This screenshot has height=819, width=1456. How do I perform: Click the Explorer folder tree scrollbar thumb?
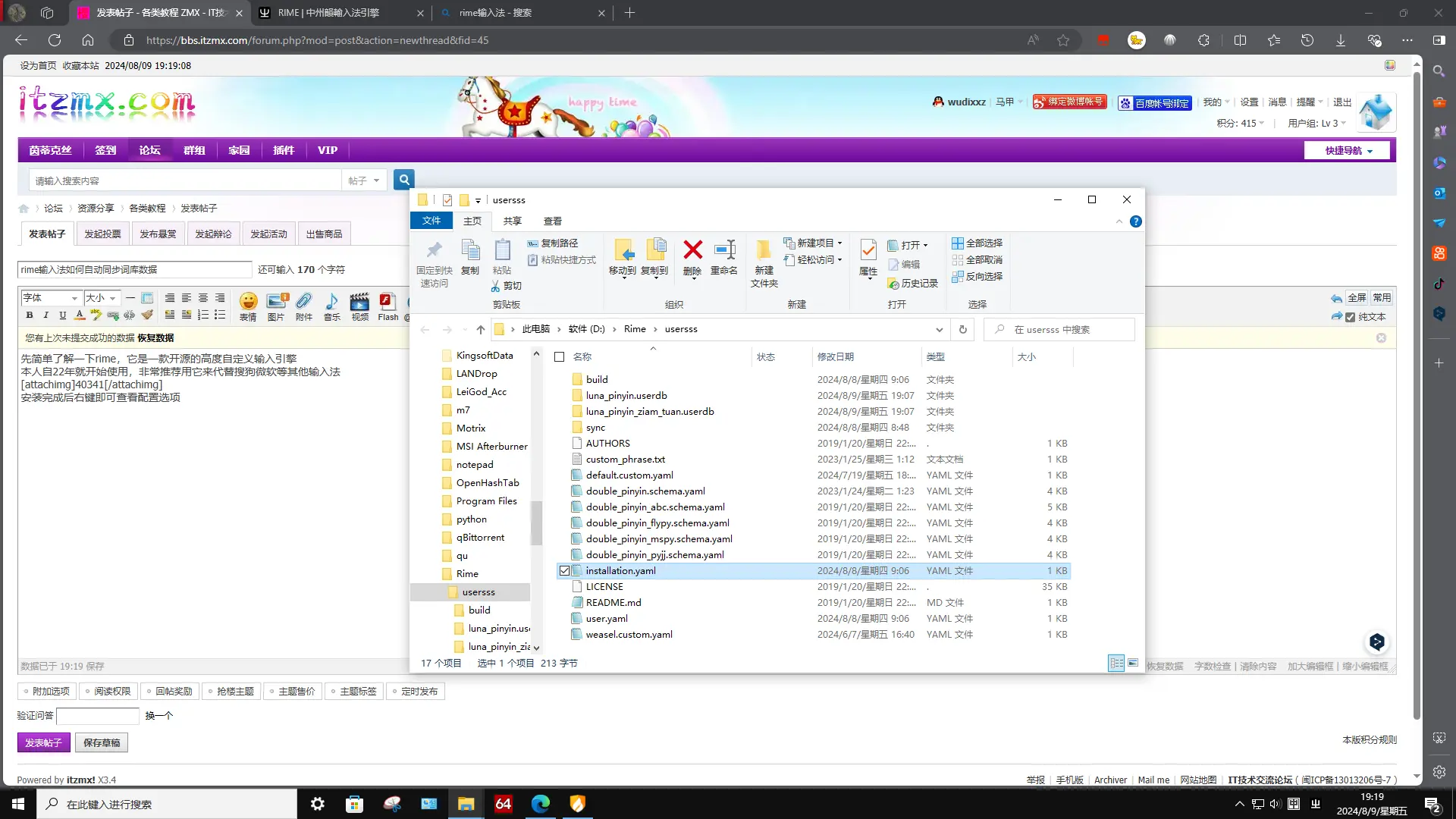tap(536, 523)
